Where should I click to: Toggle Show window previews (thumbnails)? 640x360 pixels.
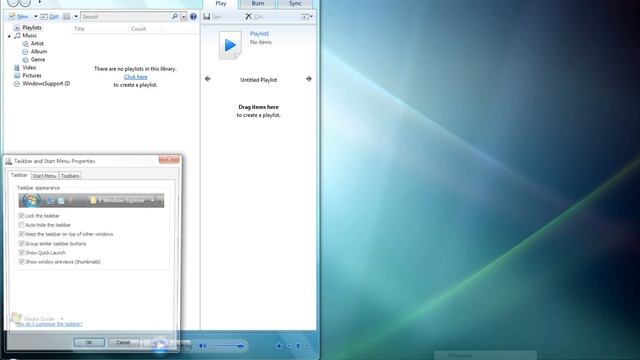(21, 262)
